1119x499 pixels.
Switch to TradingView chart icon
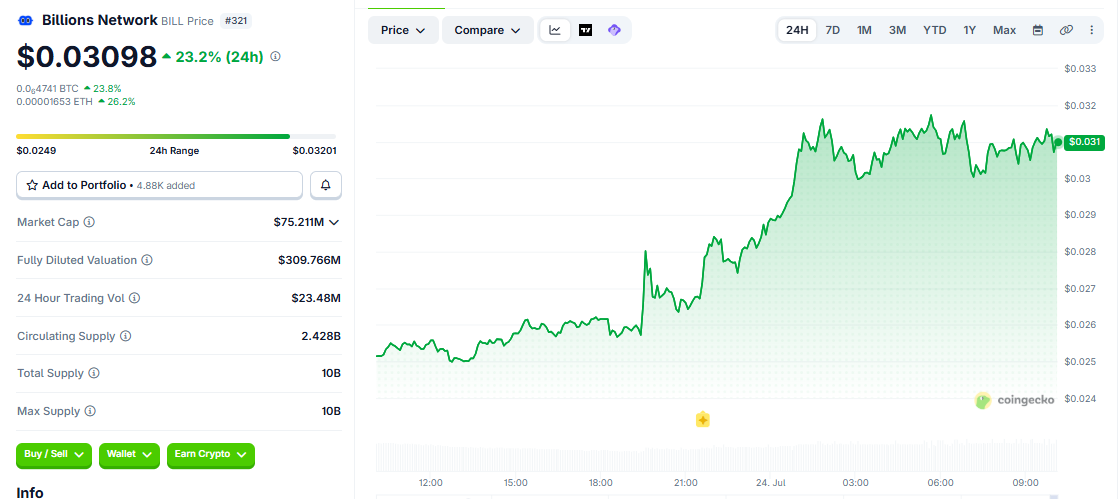(x=585, y=30)
